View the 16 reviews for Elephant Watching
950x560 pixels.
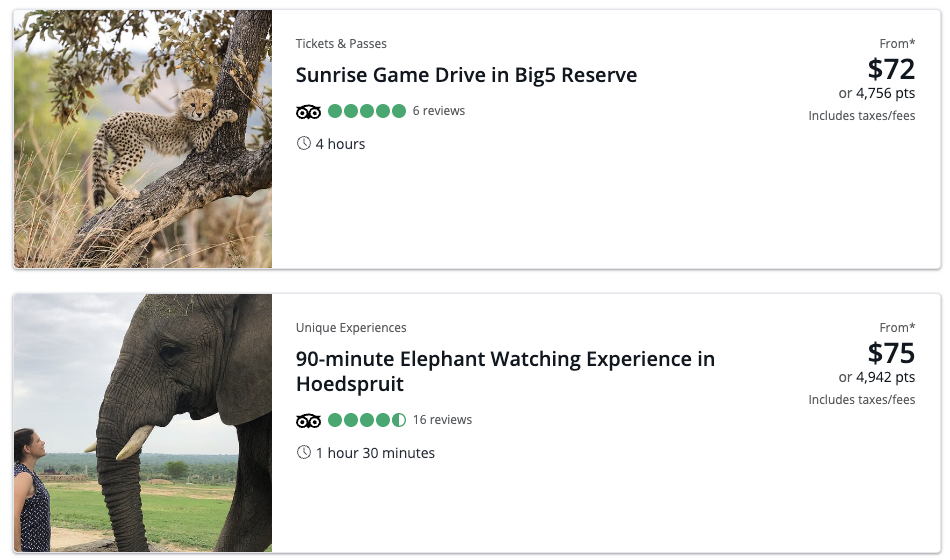(x=442, y=420)
